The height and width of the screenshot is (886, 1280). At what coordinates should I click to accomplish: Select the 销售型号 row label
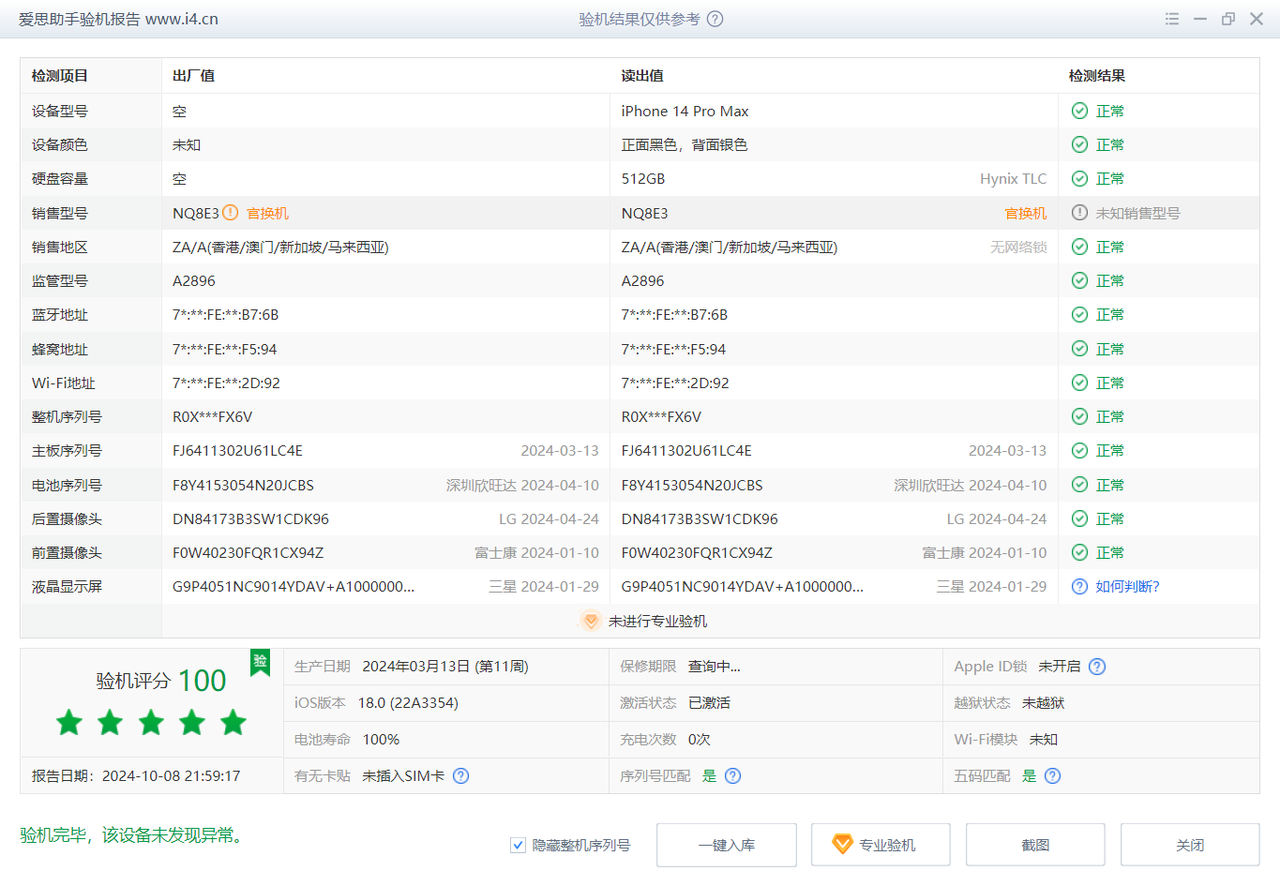click(x=60, y=213)
